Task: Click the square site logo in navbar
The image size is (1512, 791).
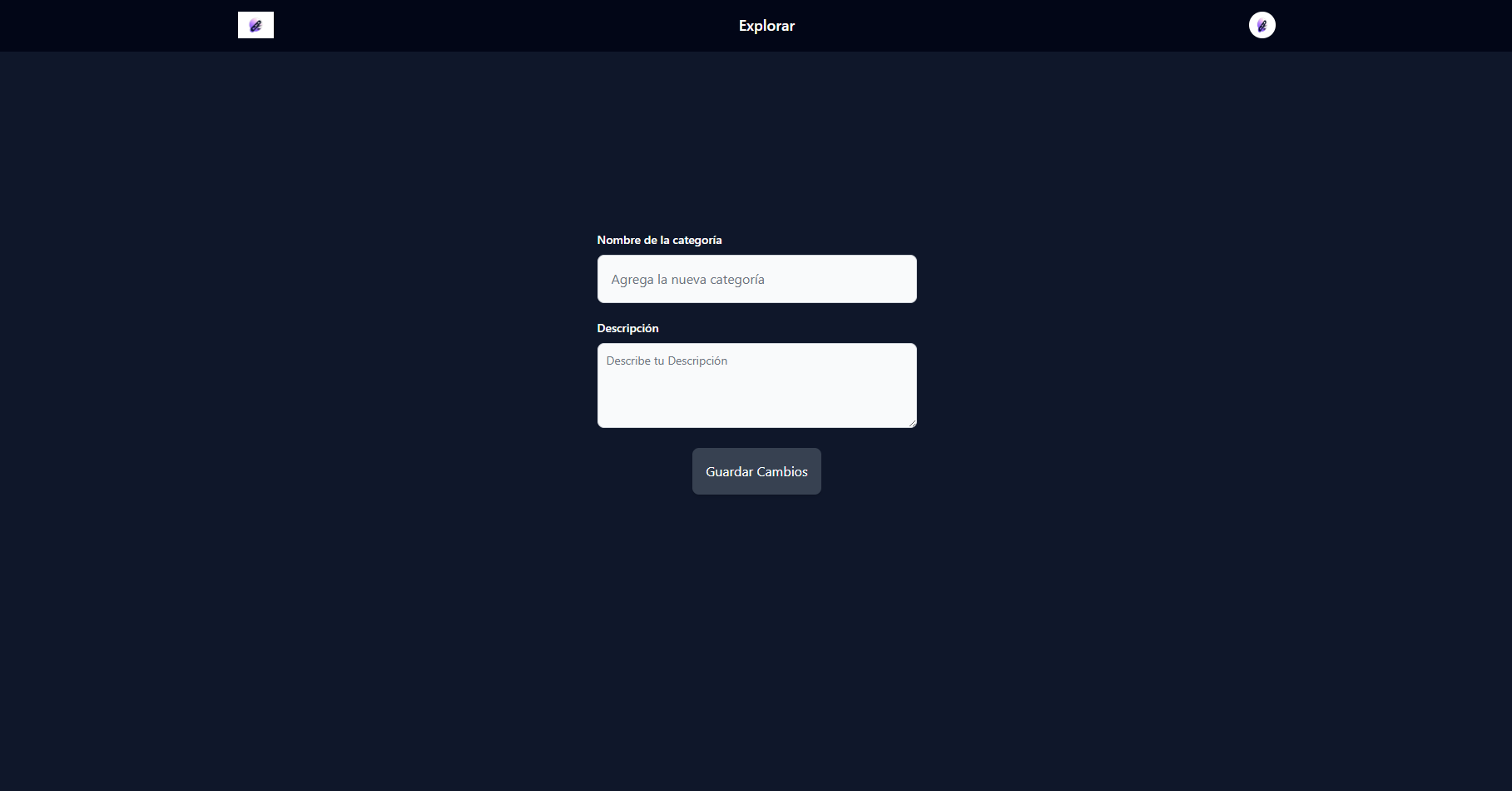Action: point(255,25)
